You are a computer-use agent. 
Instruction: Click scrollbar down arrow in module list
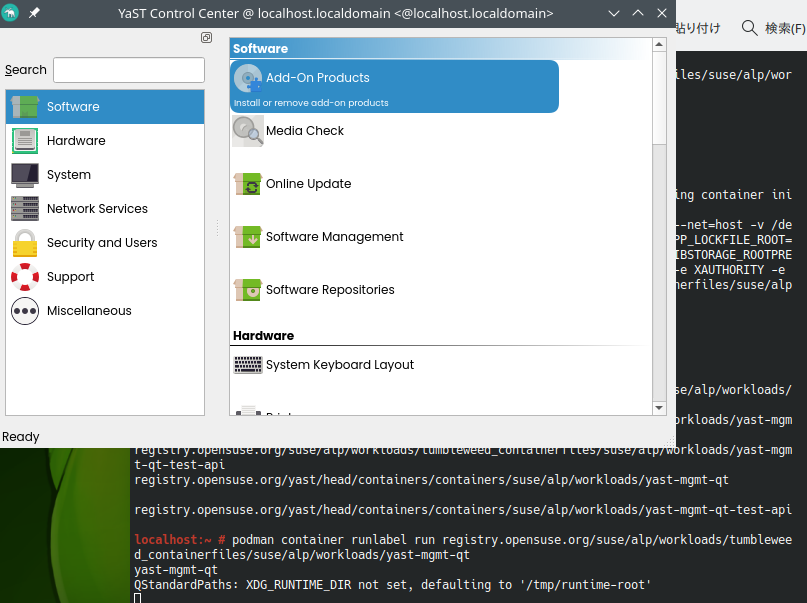pos(659,408)
